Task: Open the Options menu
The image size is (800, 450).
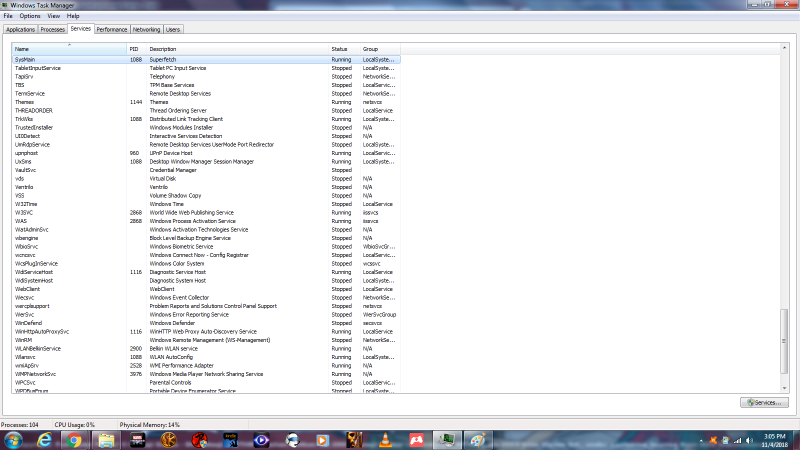Action: pos(30,16)
